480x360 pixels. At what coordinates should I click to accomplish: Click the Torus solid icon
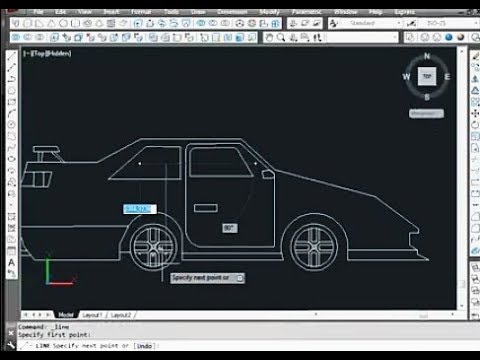pyautogui.click(x=87, y=24)
